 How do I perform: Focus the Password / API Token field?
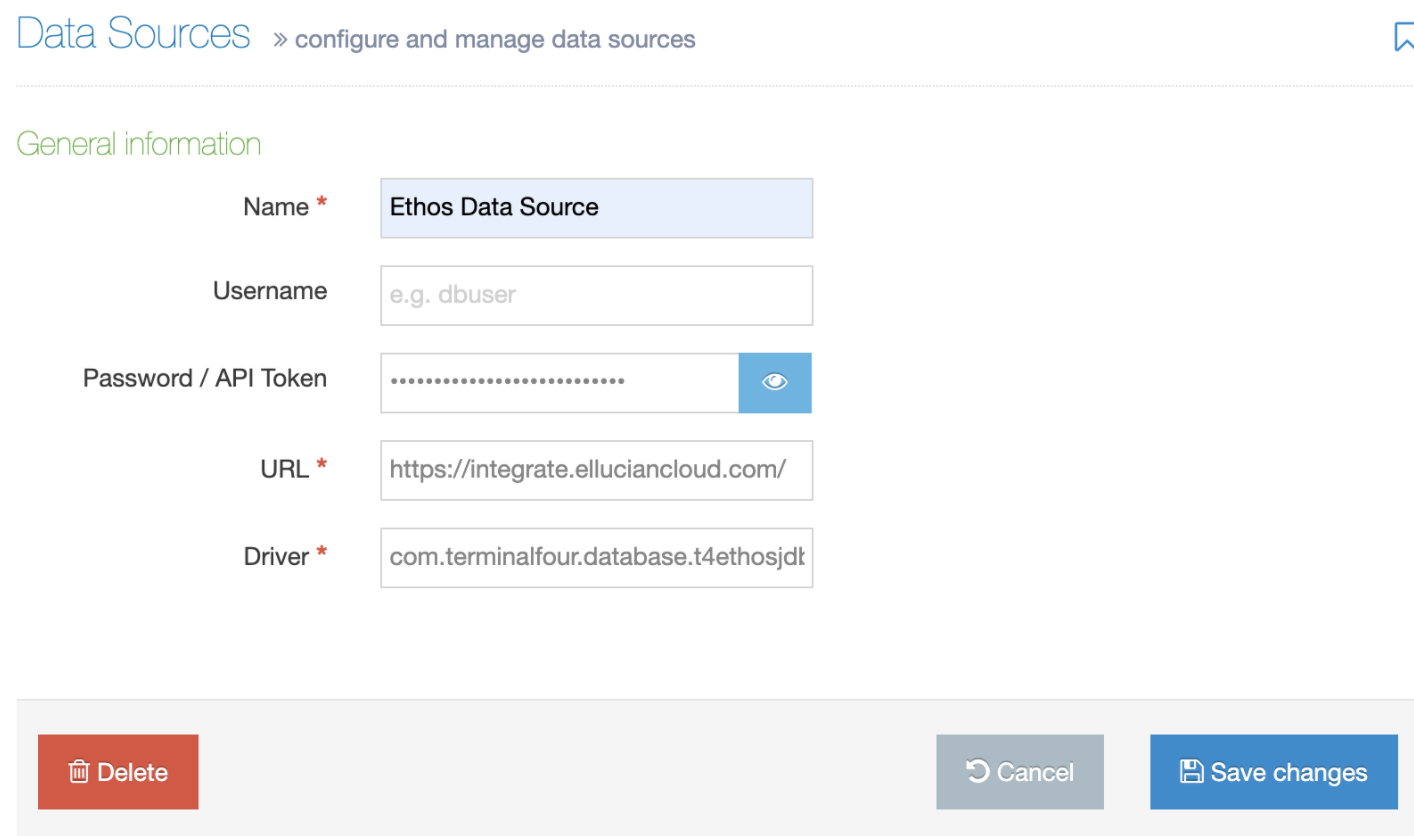[x=558, y=382]
